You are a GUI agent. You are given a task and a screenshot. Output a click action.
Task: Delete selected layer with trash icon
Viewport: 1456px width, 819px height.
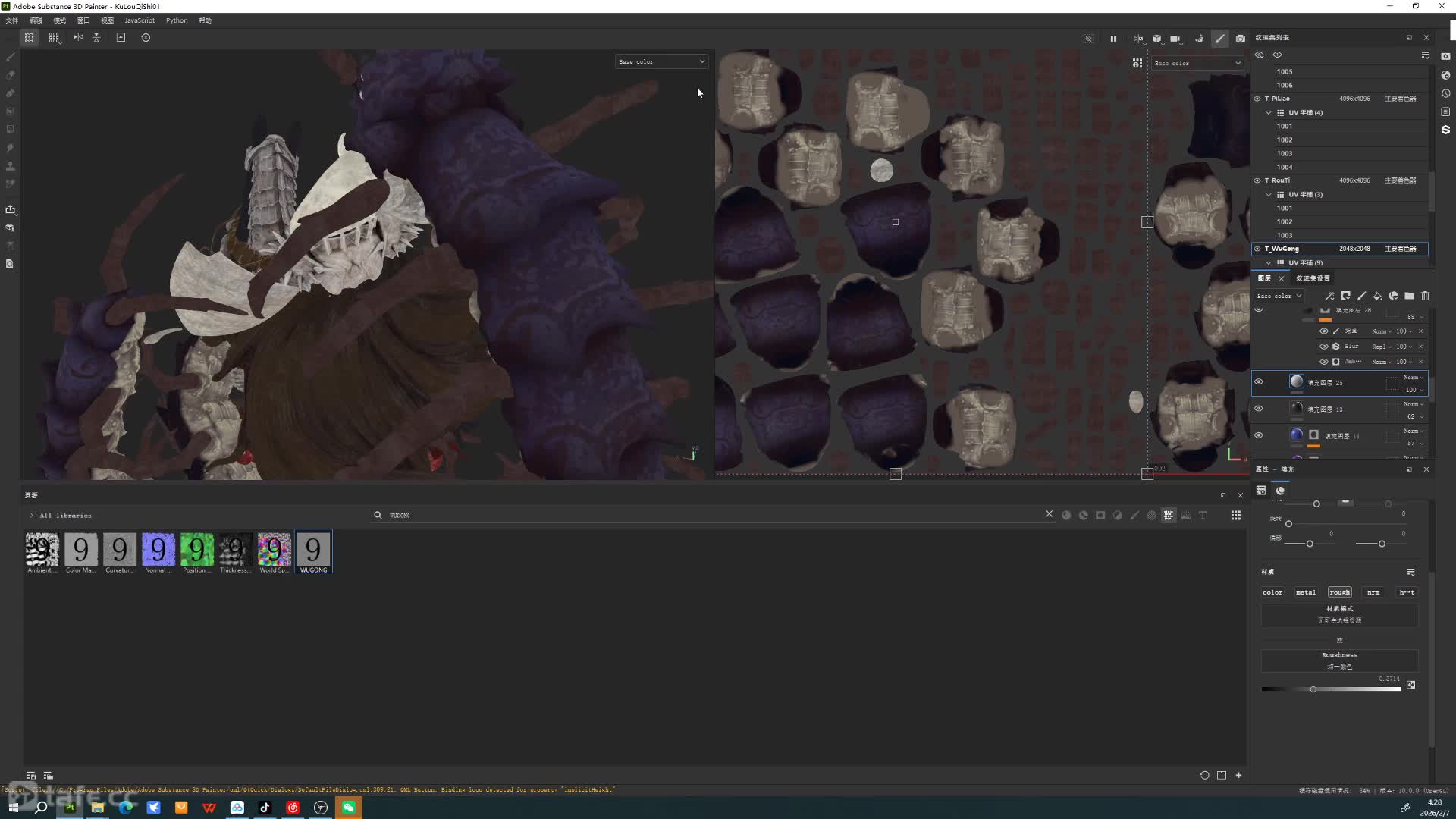point(1425,296)
